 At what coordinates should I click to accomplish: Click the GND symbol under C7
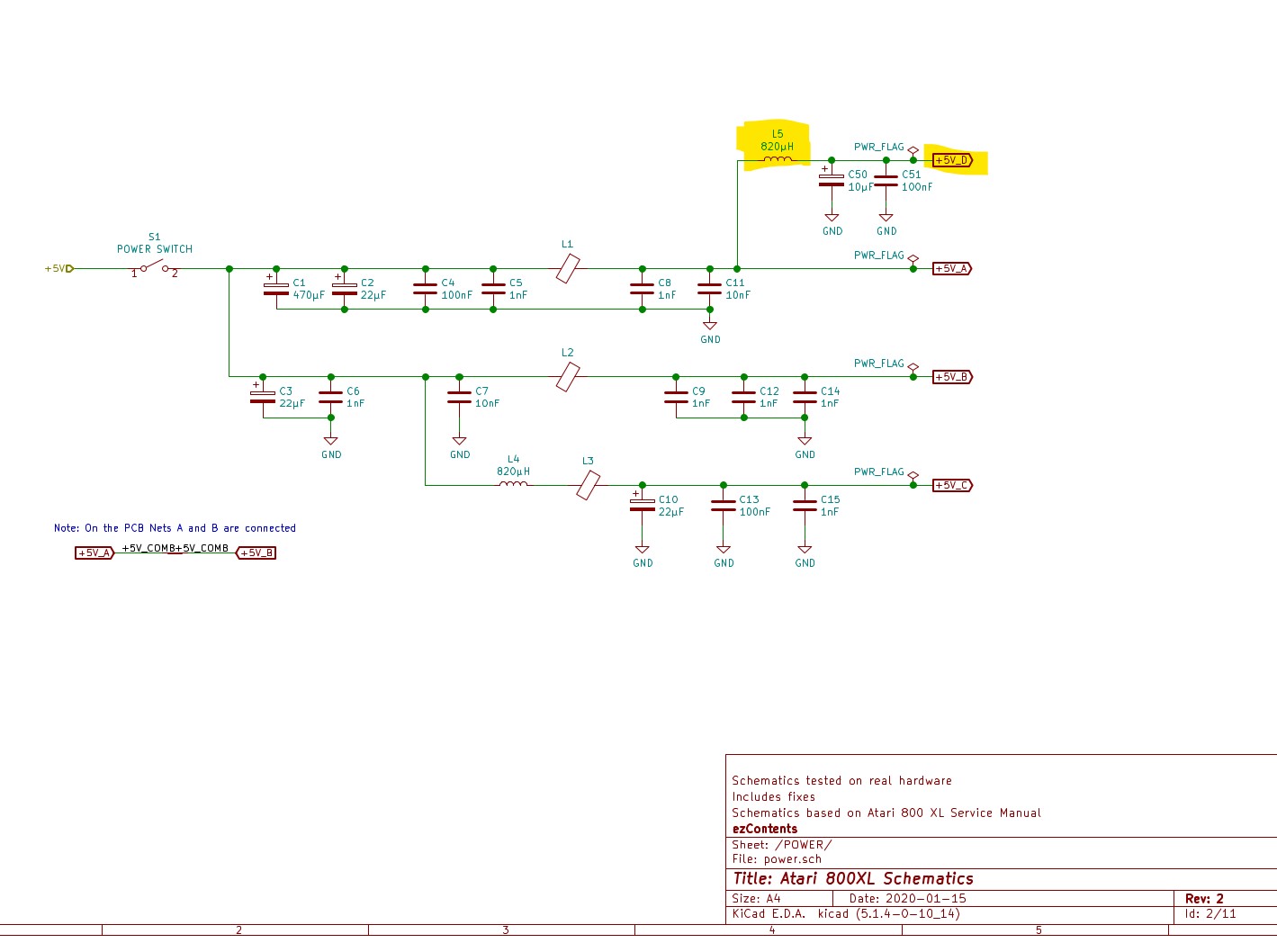coord(459,442)
